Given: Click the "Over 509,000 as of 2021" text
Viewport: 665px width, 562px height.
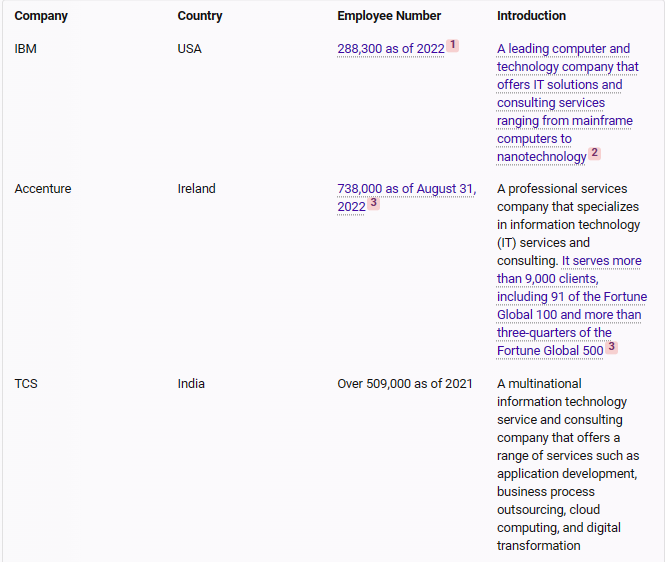Looking at the screenshot, I should pos(405,384).
